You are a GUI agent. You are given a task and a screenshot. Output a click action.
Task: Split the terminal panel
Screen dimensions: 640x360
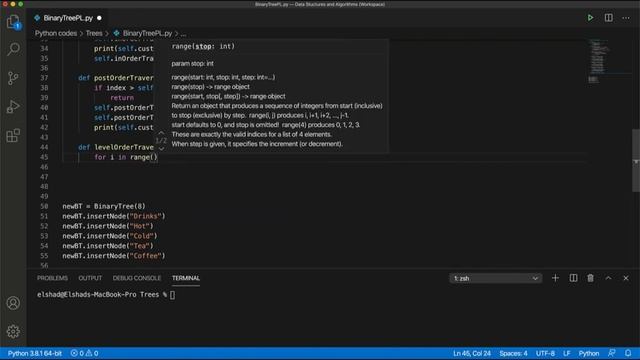(x=573, y=278)
